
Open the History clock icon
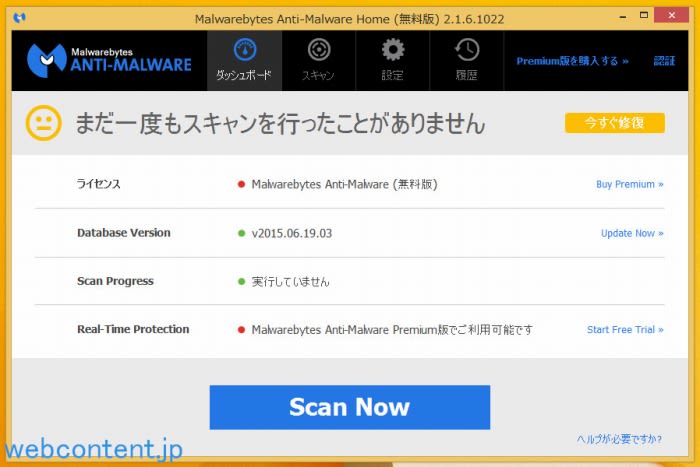[x=466, y=51]
